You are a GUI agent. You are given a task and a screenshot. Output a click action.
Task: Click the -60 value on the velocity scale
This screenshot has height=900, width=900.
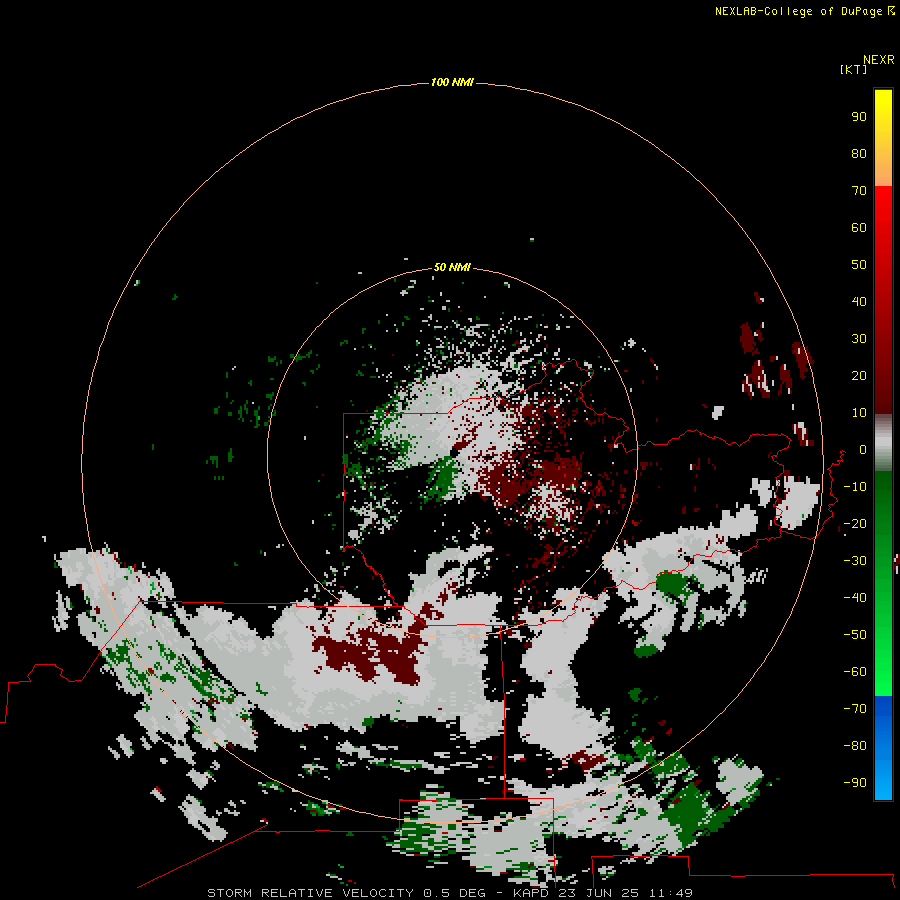855,672
